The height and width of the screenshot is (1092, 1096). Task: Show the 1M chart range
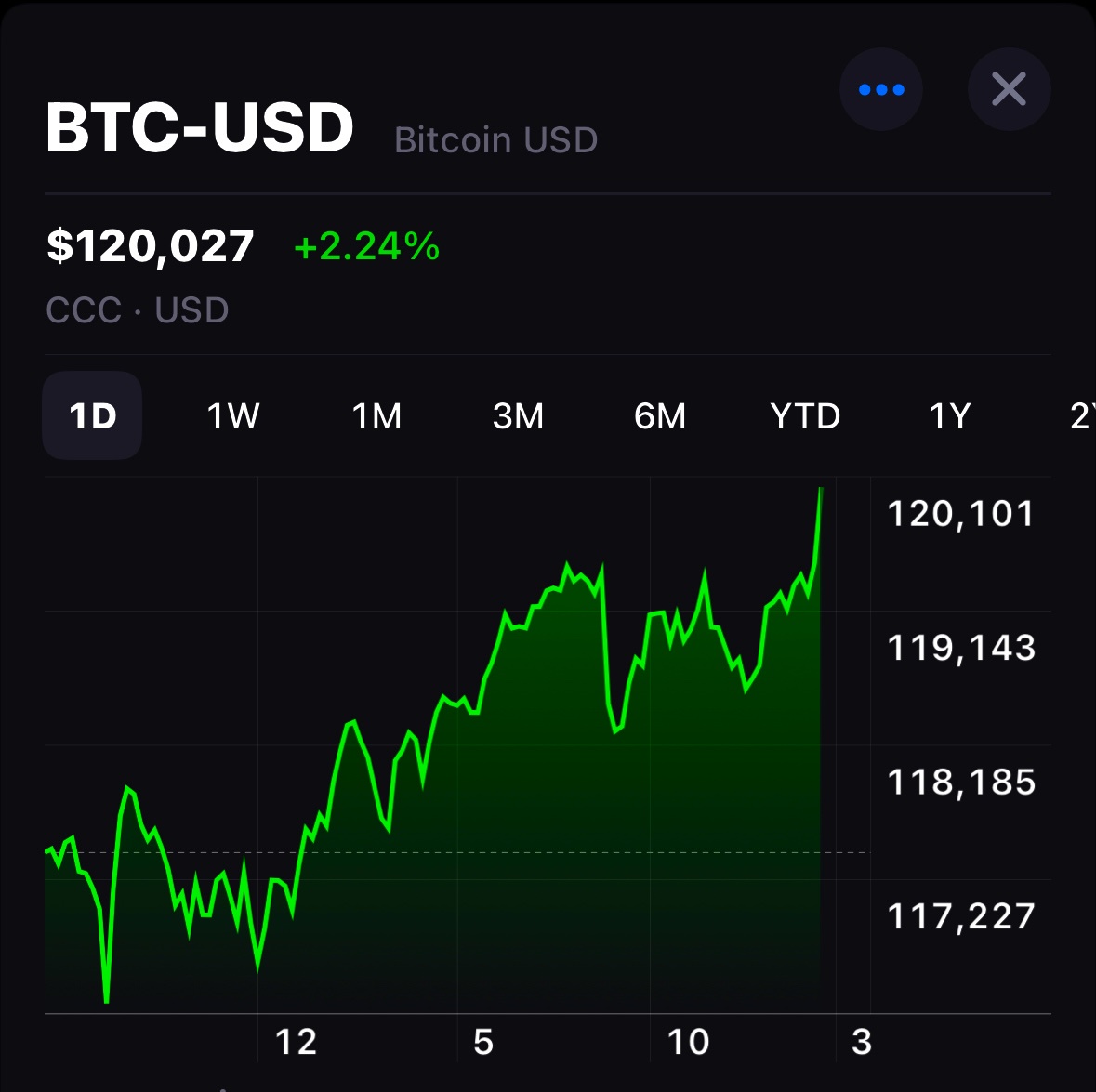[376, 415]
